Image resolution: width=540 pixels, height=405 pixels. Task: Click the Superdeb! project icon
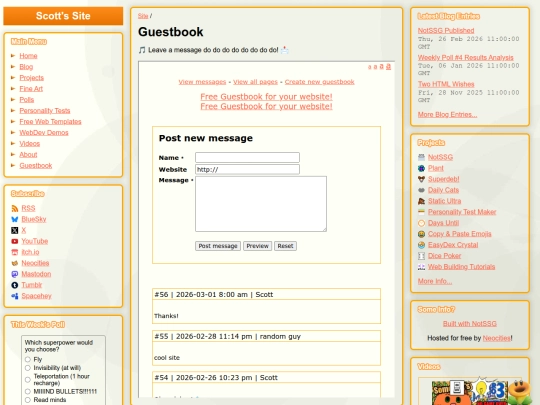pyautogui.click(x=421, y=179)
